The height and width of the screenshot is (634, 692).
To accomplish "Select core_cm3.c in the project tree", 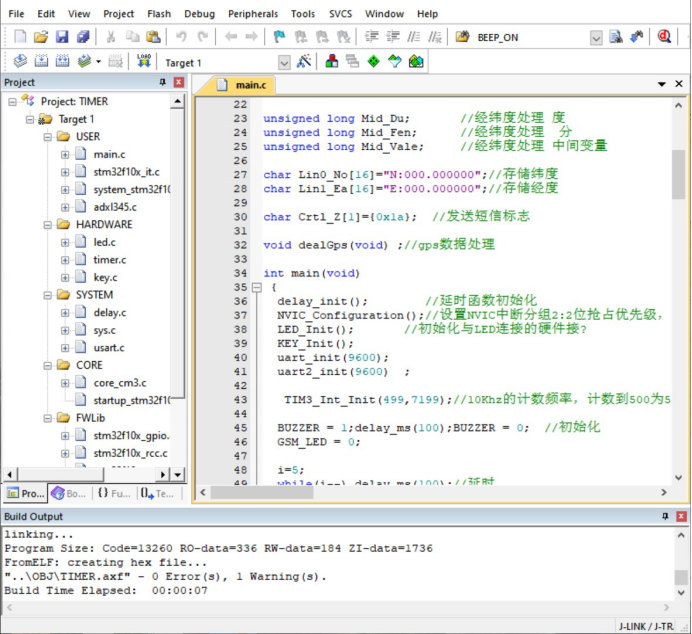I will [120, 383].
